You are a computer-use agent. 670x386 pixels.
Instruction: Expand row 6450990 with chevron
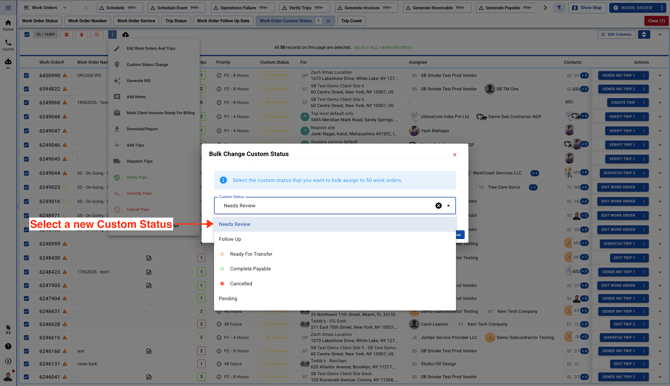[660, 75]
